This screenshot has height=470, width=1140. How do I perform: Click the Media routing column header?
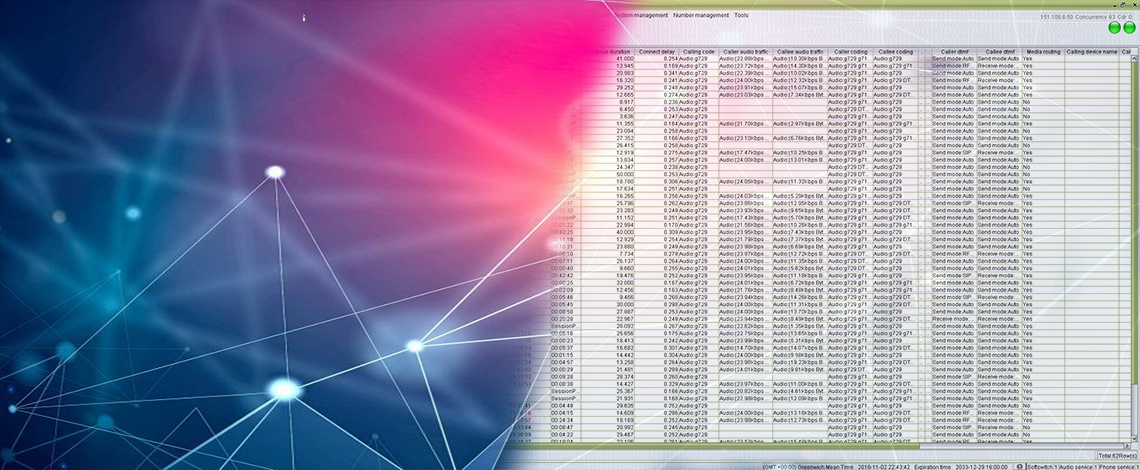1043,52
